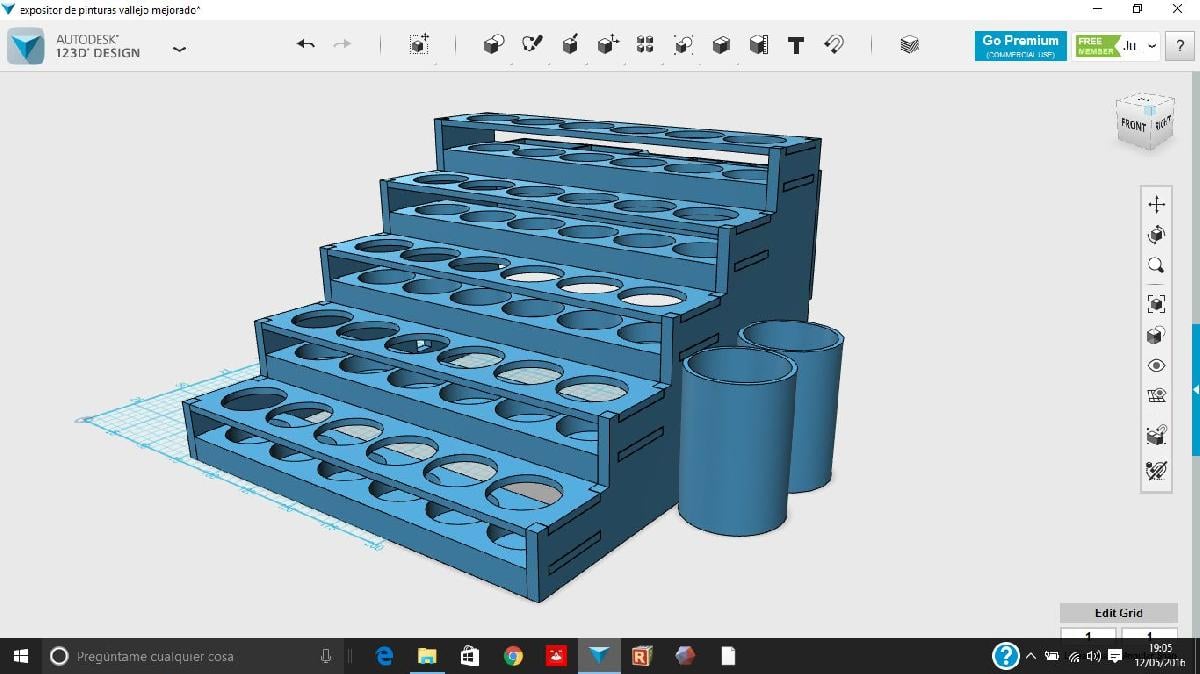1200x674 pixels.
Task: Select the Text tool
Action: click(x=796, y=45)
